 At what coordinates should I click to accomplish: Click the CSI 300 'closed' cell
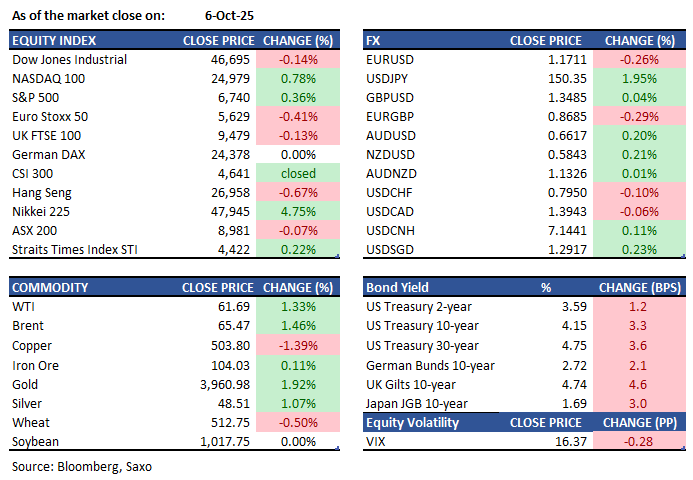295,174
